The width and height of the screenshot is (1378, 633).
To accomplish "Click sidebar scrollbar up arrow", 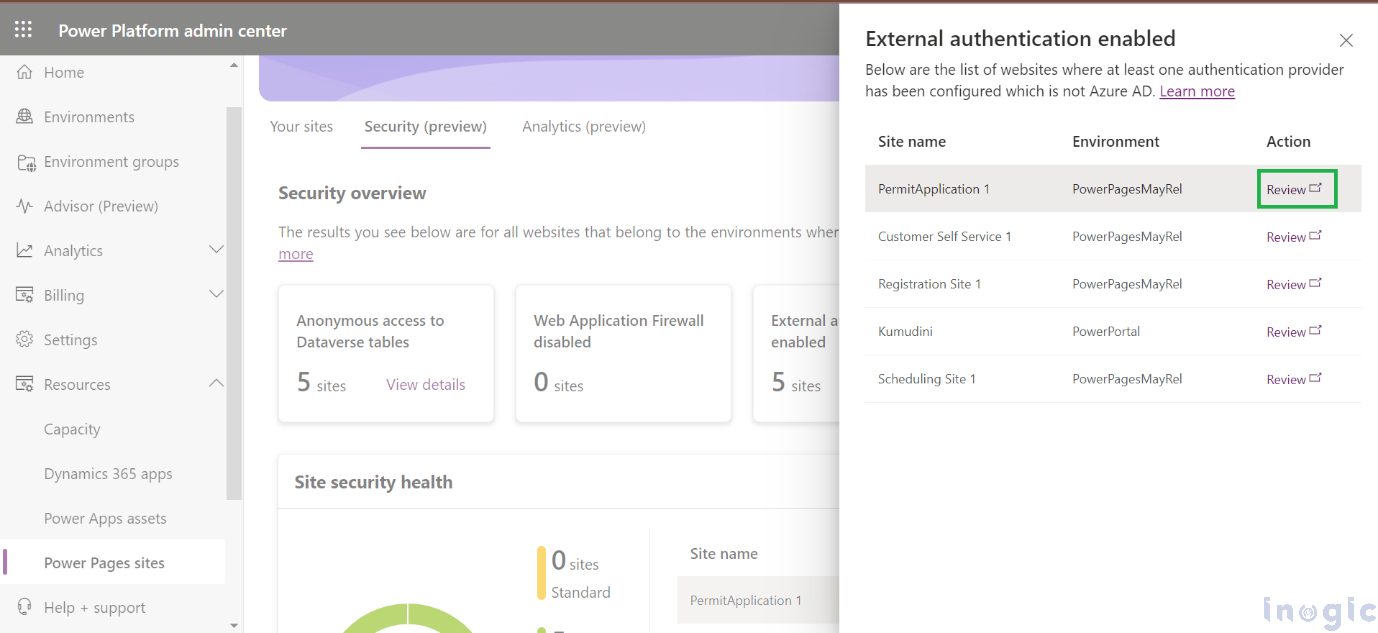I will (x=234, y=65).
